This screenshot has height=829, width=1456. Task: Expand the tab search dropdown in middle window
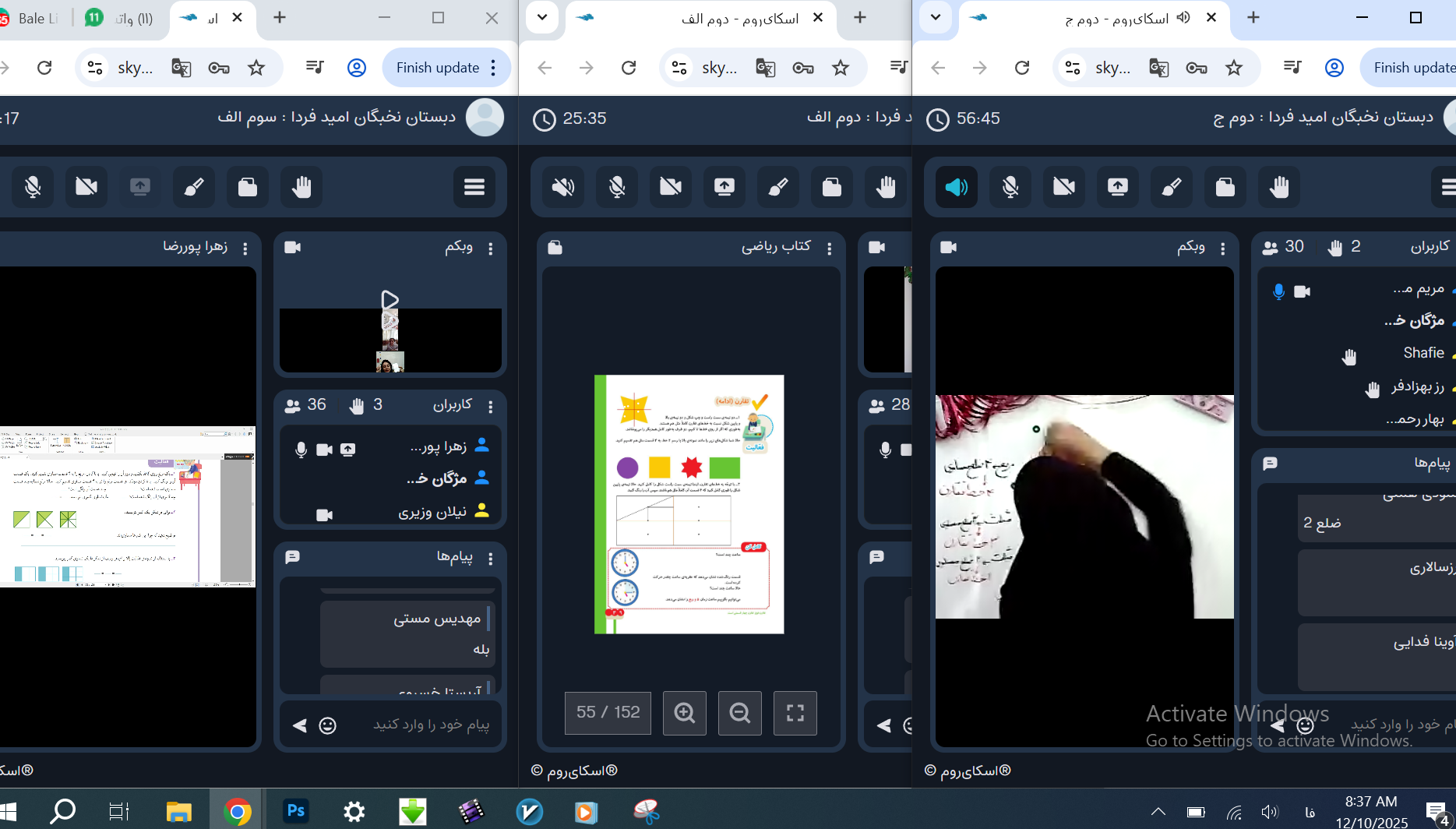pos(542,17)
